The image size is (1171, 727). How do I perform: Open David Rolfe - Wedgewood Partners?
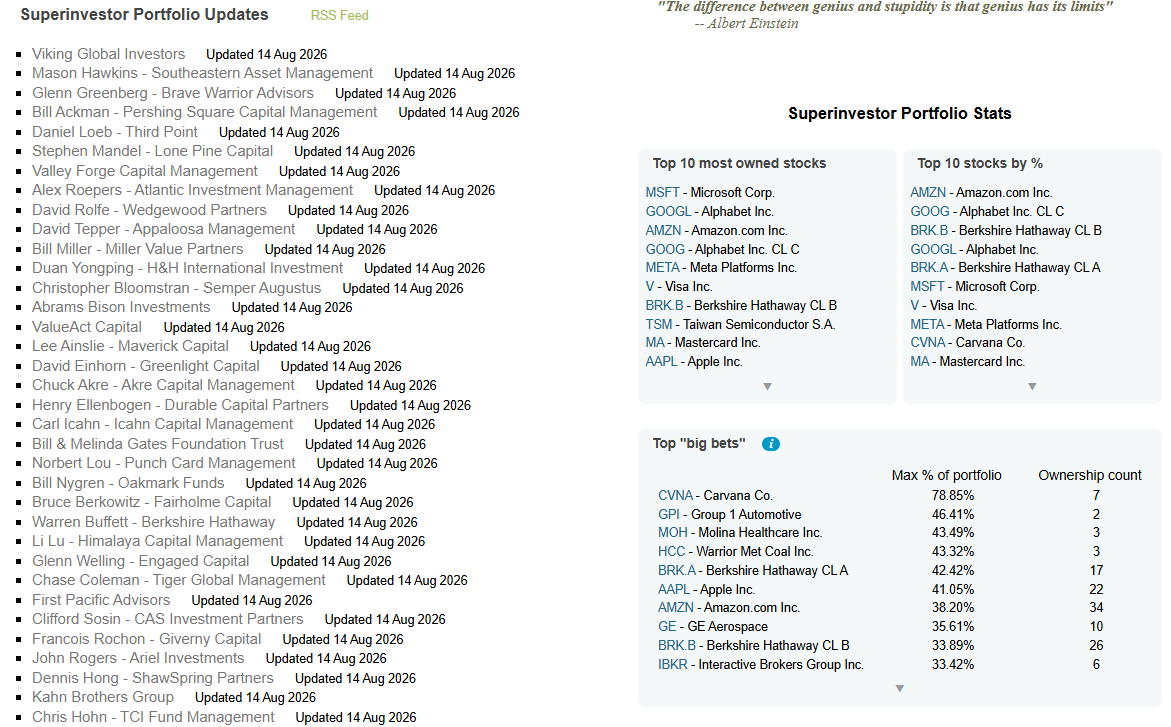tap(149, 210)
